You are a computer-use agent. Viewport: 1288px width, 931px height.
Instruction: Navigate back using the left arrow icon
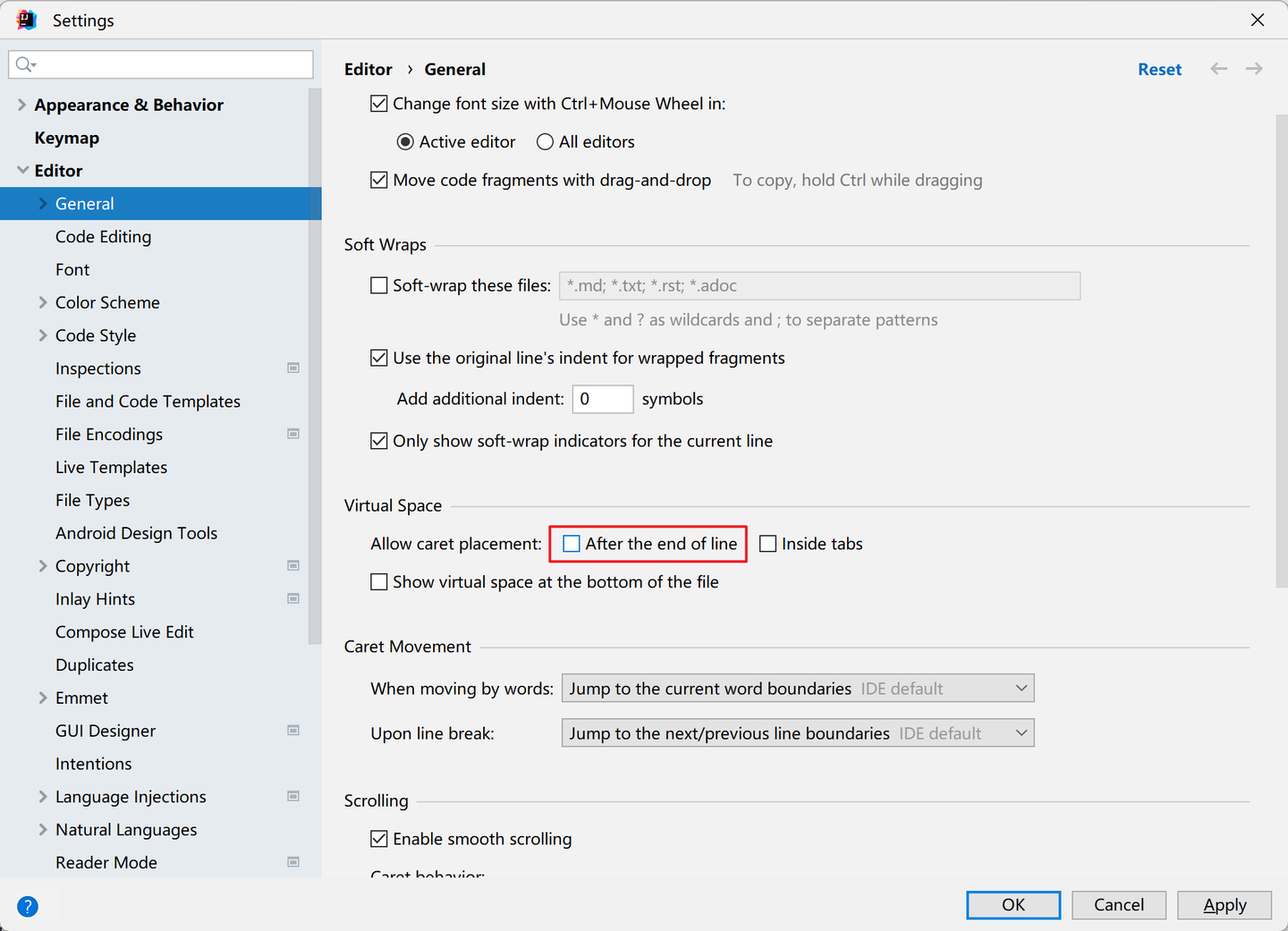point(1218,68)
